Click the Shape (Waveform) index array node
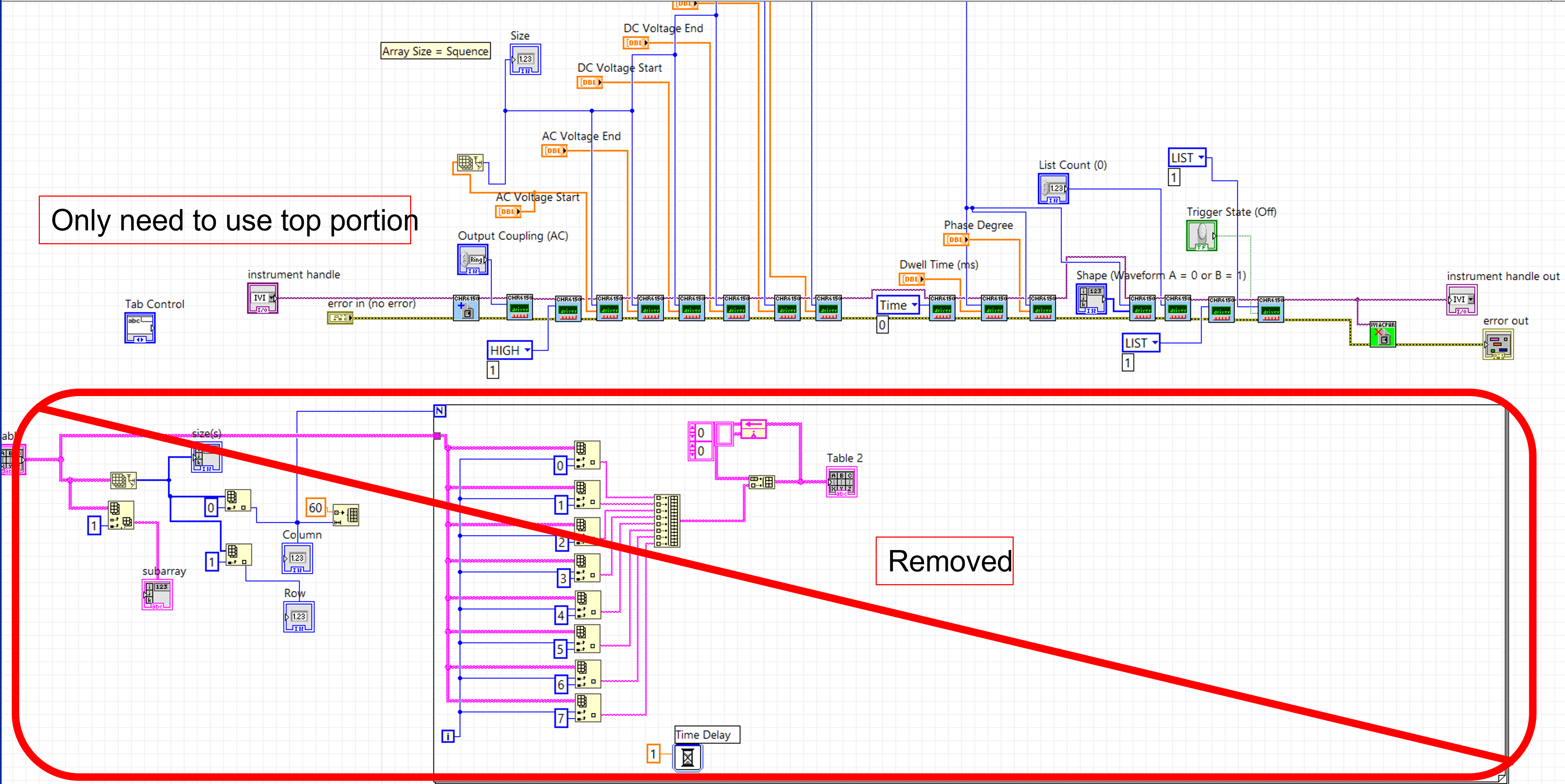Screen dimensions: 1565x784 coord(1091,299)
